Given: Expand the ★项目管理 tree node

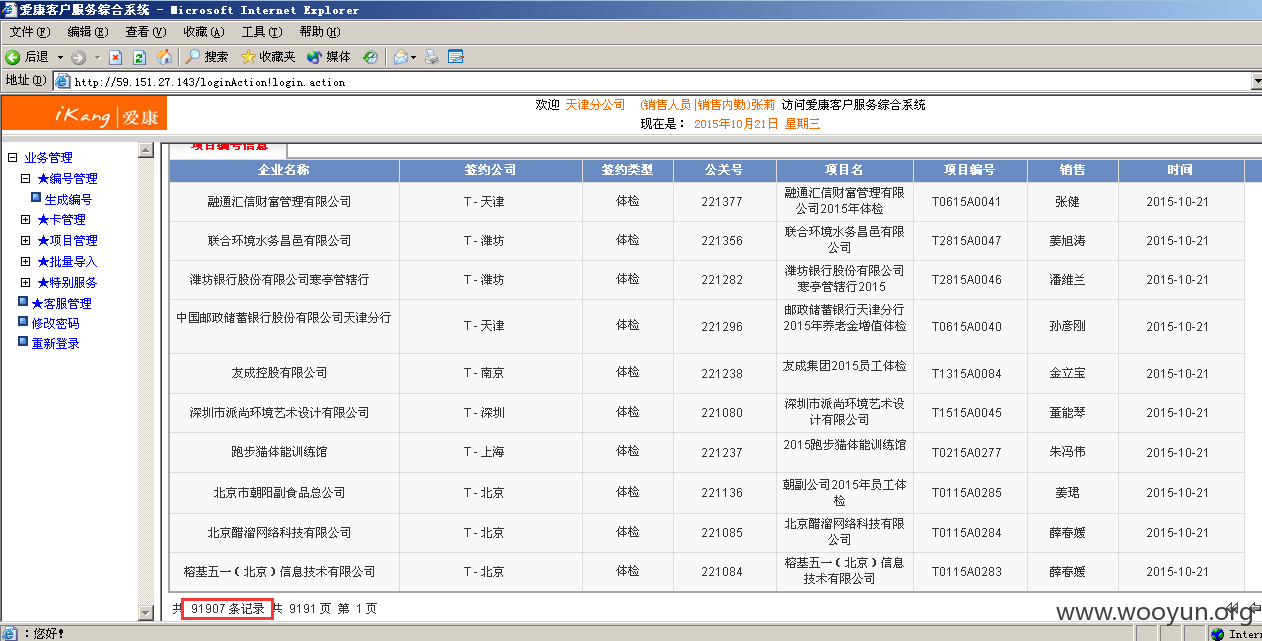Looking at the screenshot, I should [x=25, y=240].
